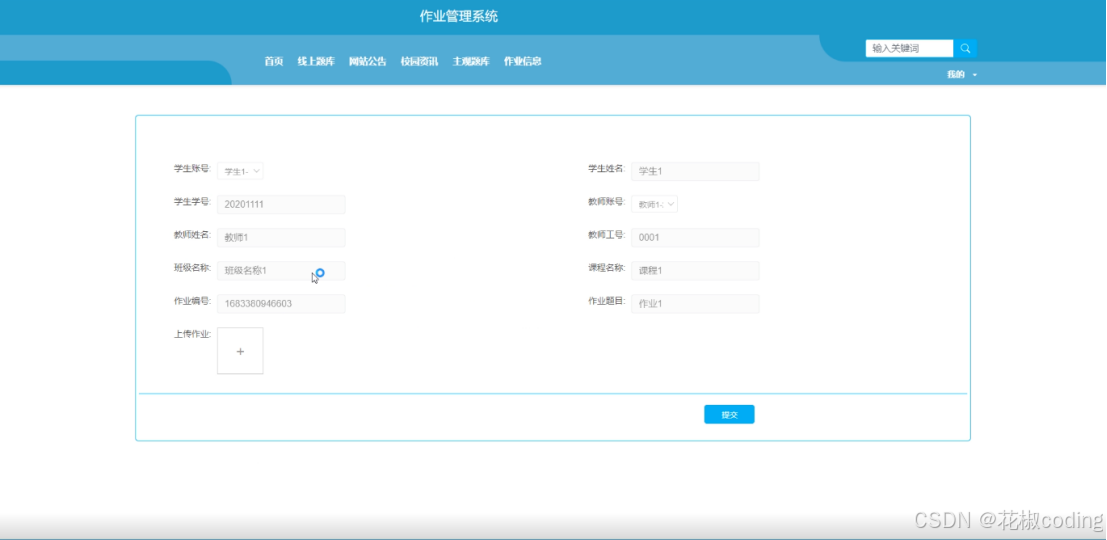The width and height of the screenshot is (1107, 540).
Task: Open the 校园资讯 menu item
Action: click(x=419, y=61)
